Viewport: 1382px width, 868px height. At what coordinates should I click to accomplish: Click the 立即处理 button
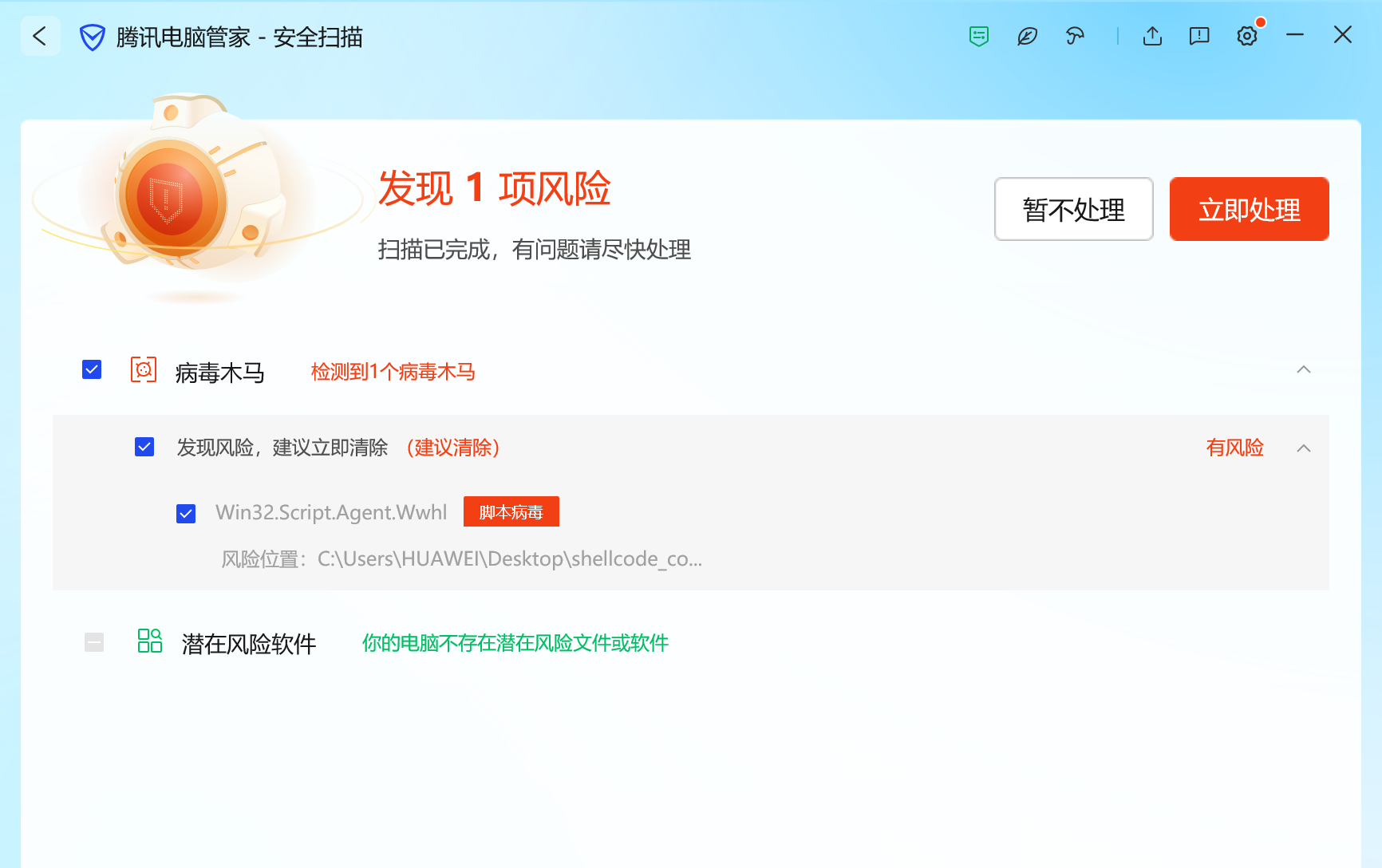[x=1250, y=209]
